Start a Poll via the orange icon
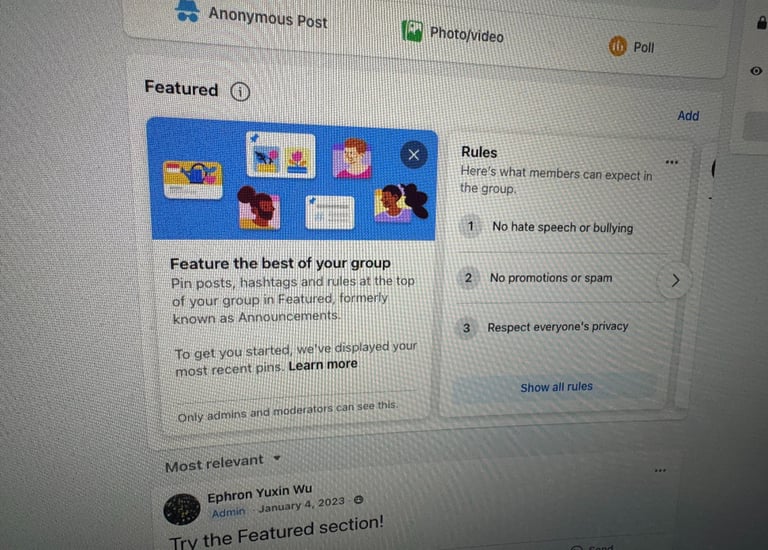 tap(618, 46)
